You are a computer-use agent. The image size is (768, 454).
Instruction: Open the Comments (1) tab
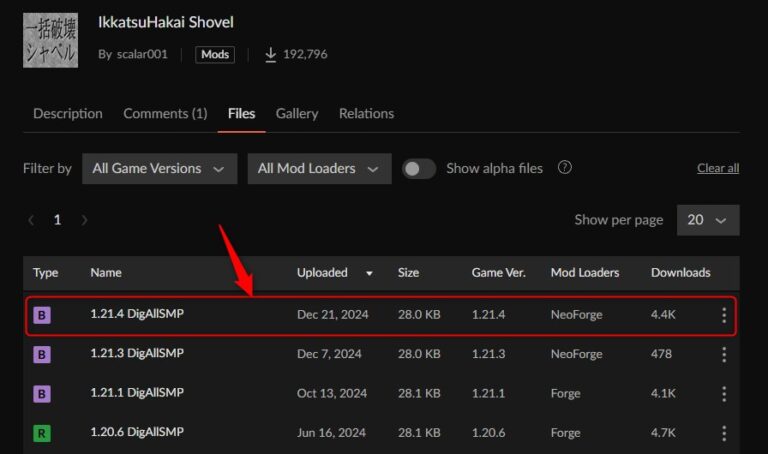[165, 114]
